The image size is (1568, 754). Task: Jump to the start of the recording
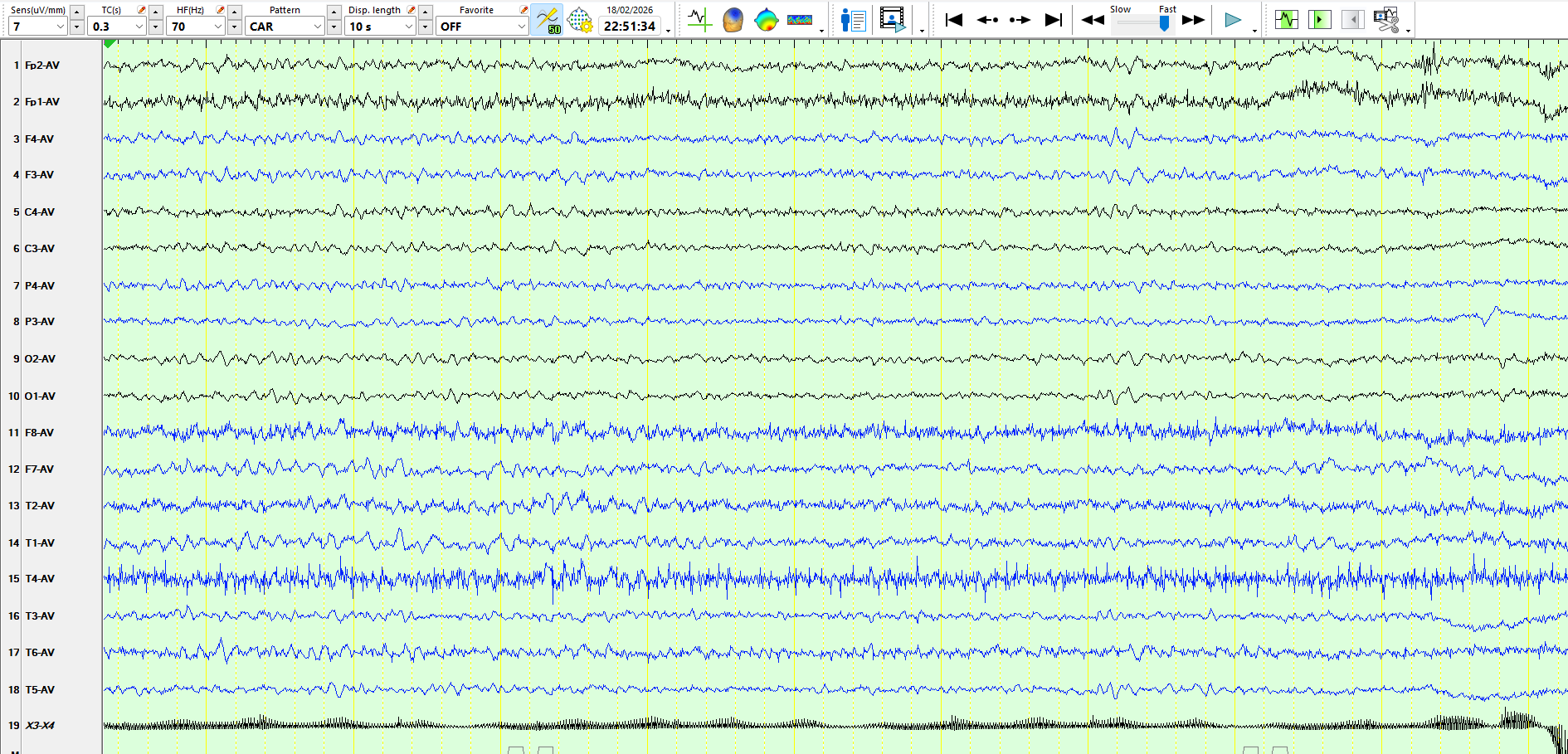954,20
